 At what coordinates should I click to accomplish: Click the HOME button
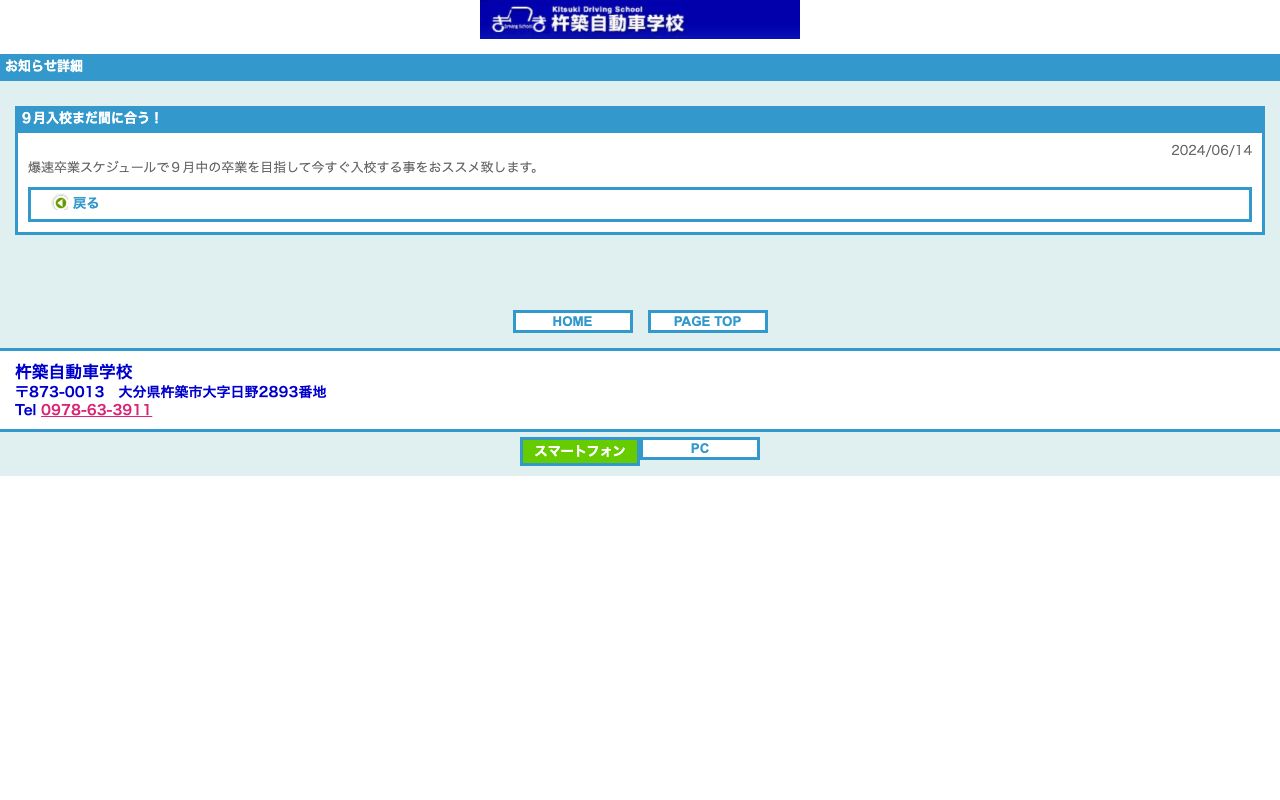572,321
